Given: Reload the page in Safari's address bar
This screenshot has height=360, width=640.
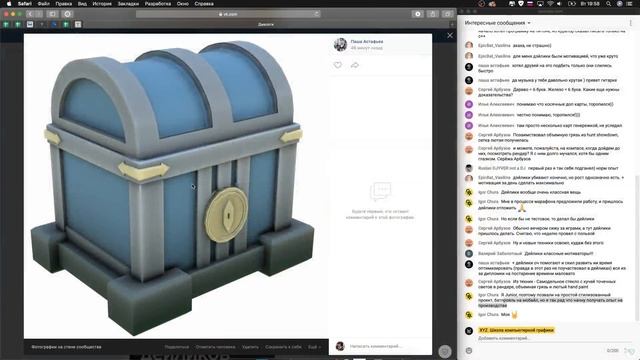Looking at the screenshot, I should [316, 14].
